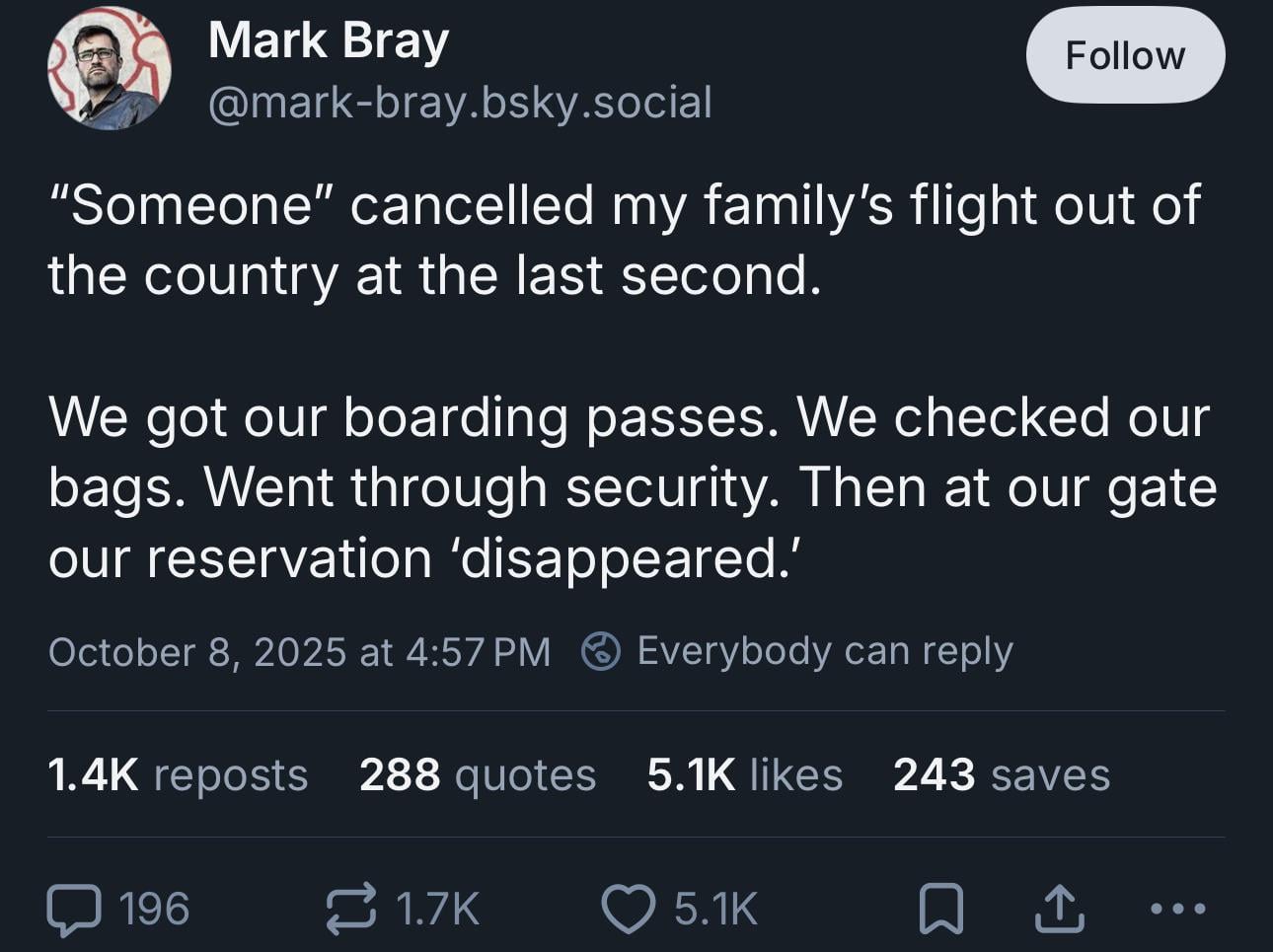Click the Everybody can reply label
Screen dimensions: 1273x952
[x=825, y=651]
